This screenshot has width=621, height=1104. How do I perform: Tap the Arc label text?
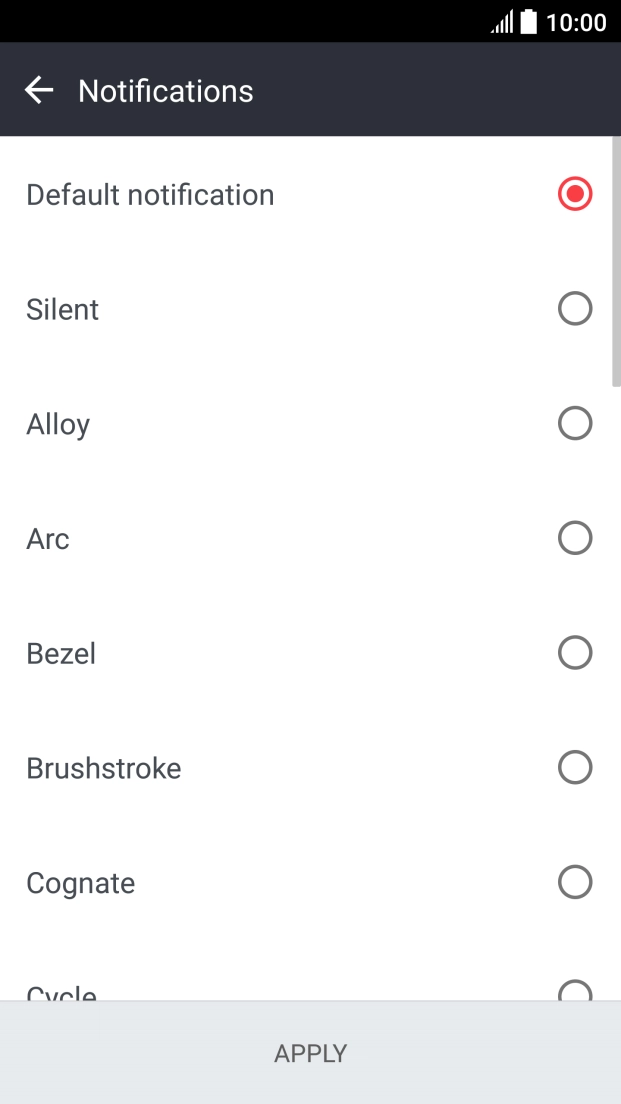(47, 538)
